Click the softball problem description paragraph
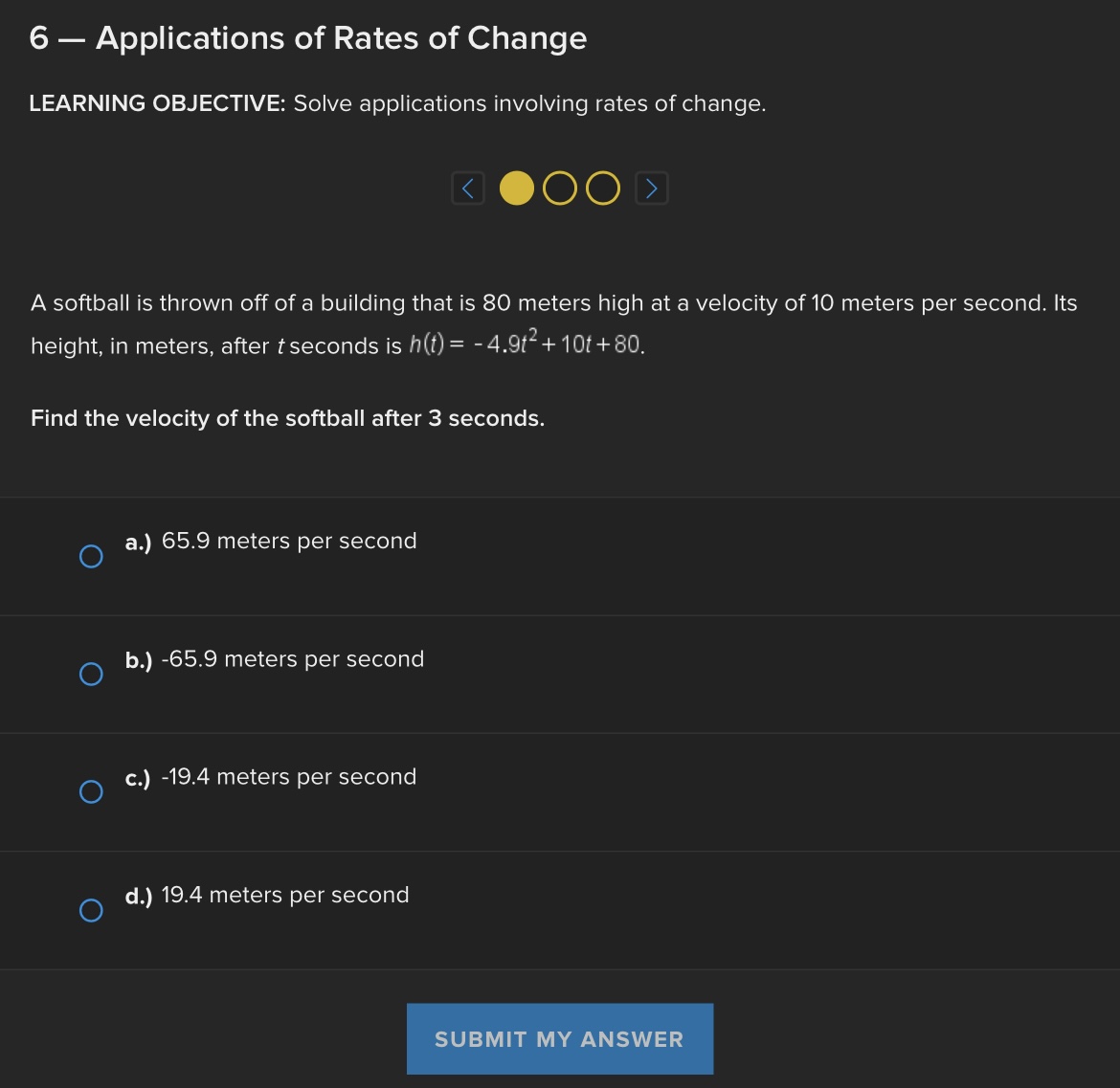 pos(553,304)
